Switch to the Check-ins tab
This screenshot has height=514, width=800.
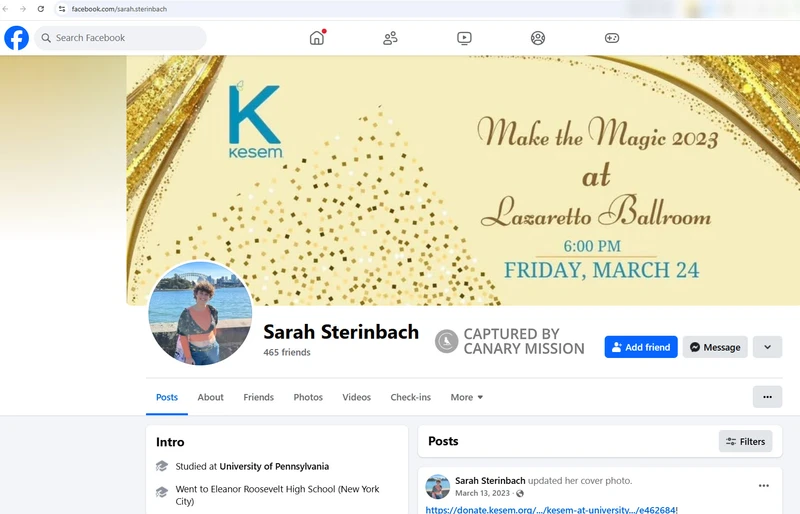point(411,397)
